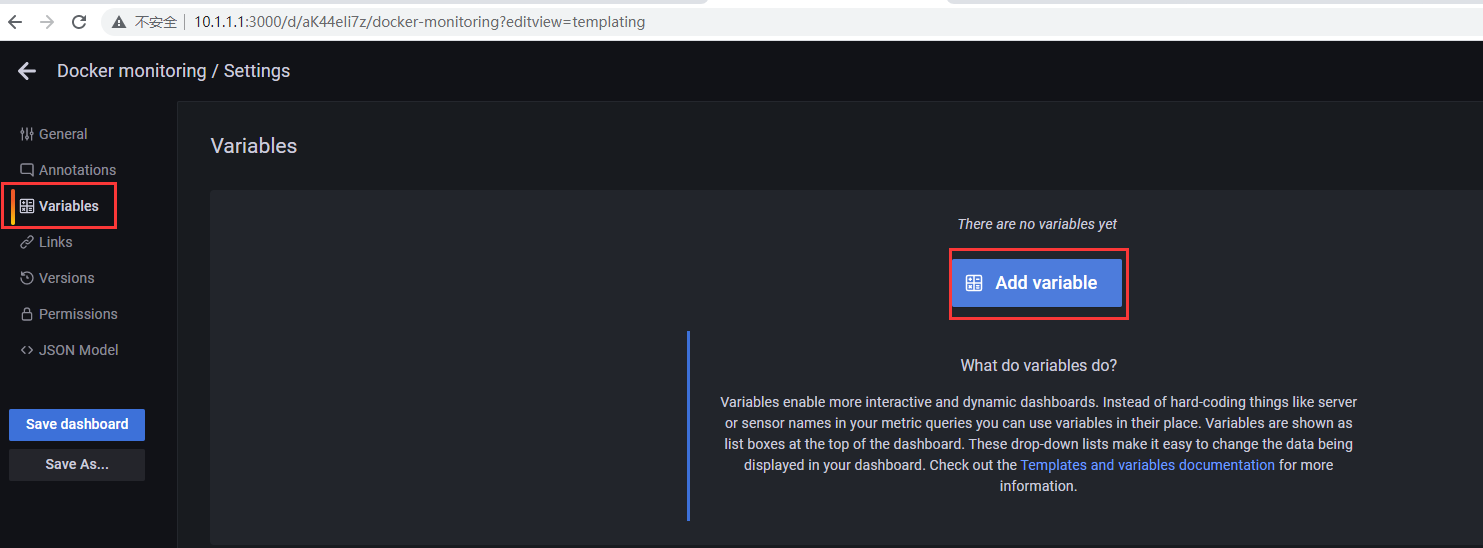This screenshot has width=1483, height=548.
Task: Click the icon inside the Add variable button
Action: 974,283
